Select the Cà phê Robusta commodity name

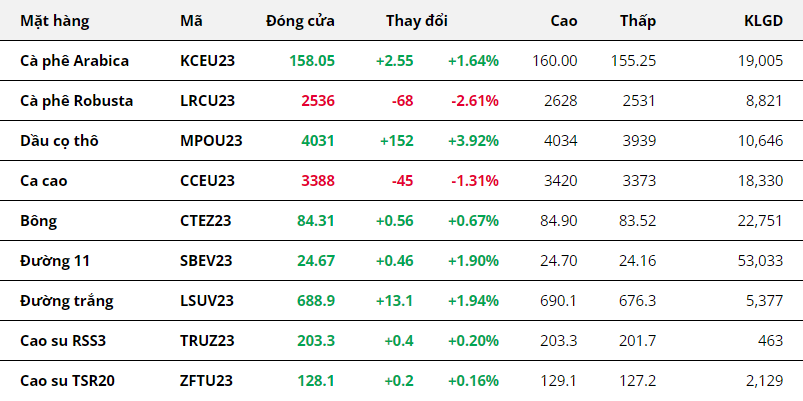(x=76, y=100)
